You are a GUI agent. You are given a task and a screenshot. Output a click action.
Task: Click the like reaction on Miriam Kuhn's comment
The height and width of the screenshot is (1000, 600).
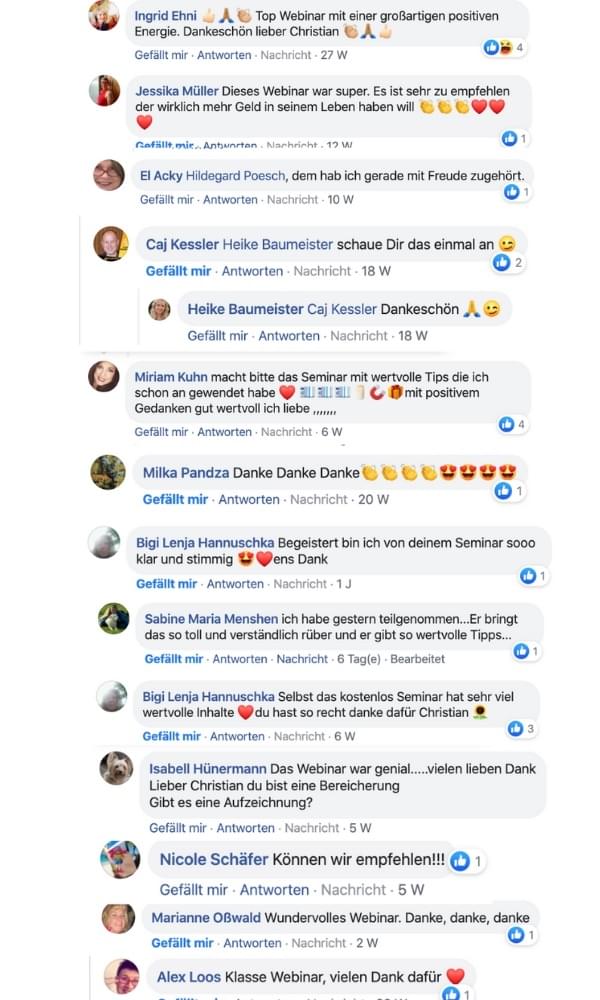pos(506,424)
